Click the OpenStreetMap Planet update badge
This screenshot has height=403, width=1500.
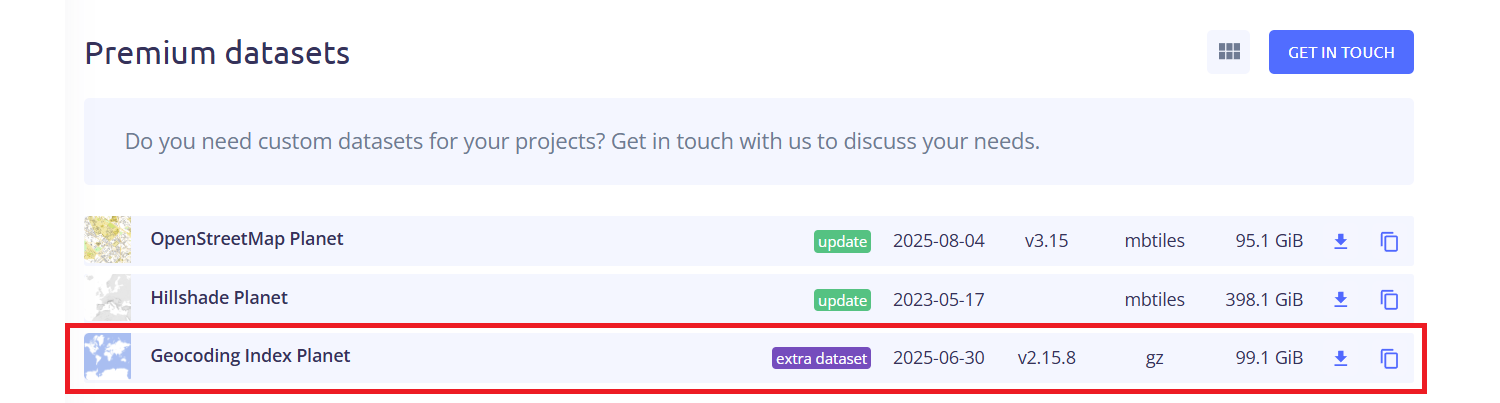point(842,241)
